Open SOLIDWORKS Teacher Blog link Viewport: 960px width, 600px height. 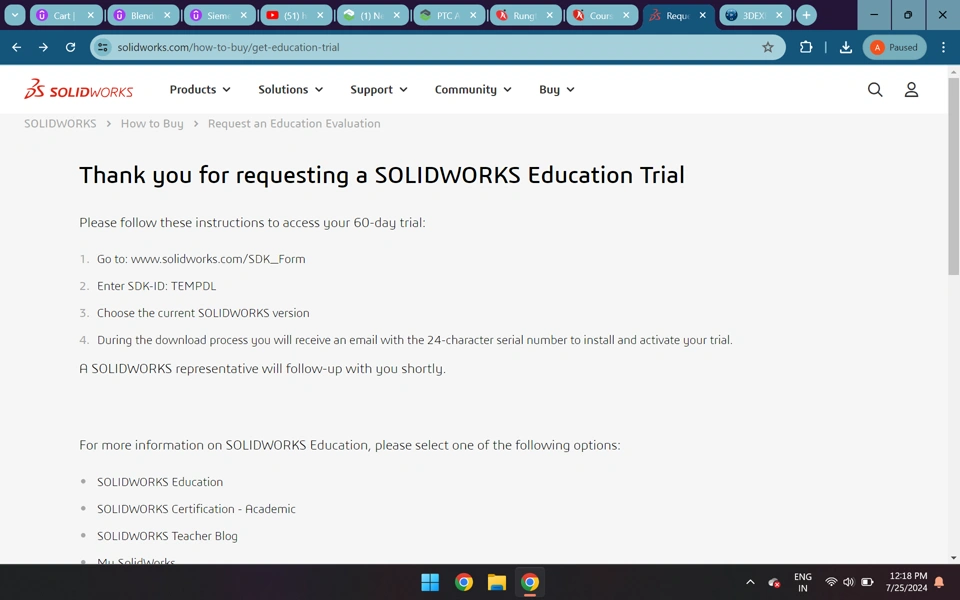coord(167,536)
